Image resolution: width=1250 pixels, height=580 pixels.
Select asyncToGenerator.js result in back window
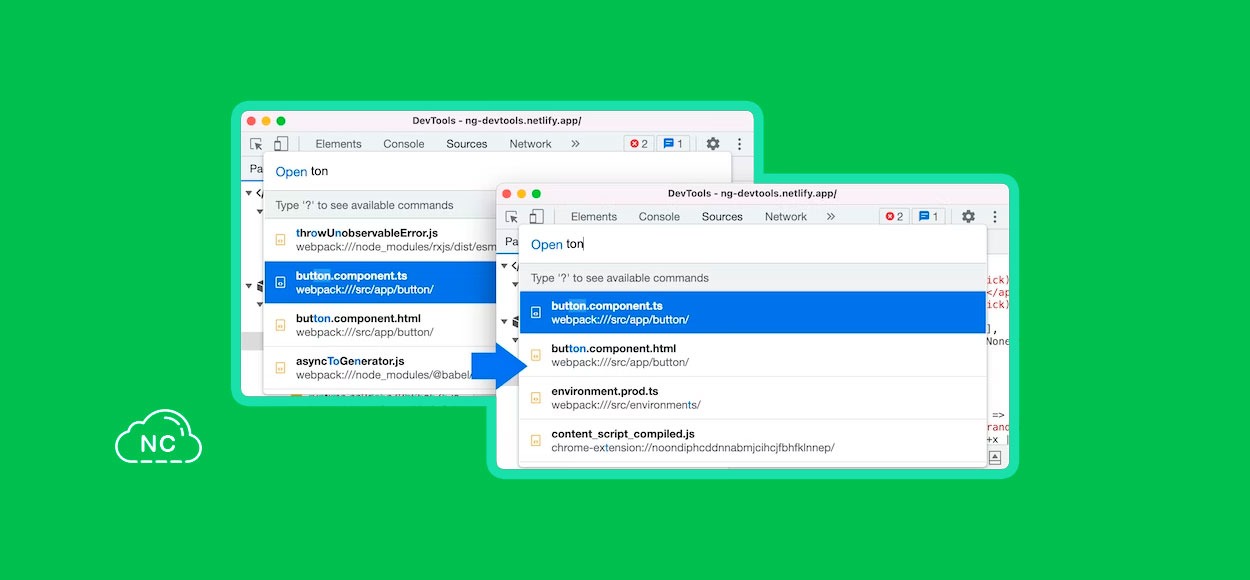coord(381,368)
